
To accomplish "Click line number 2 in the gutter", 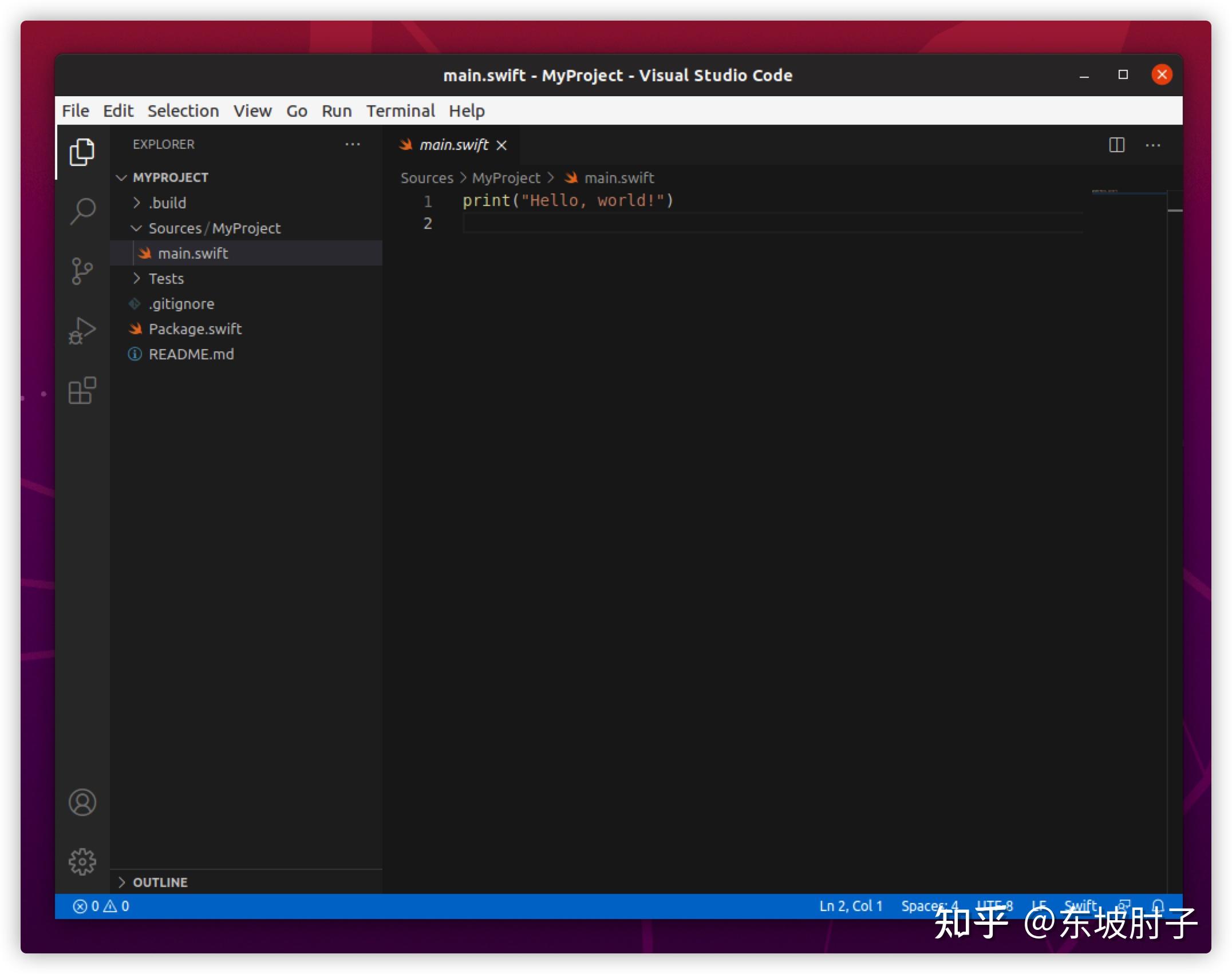I will pos(428,223).
